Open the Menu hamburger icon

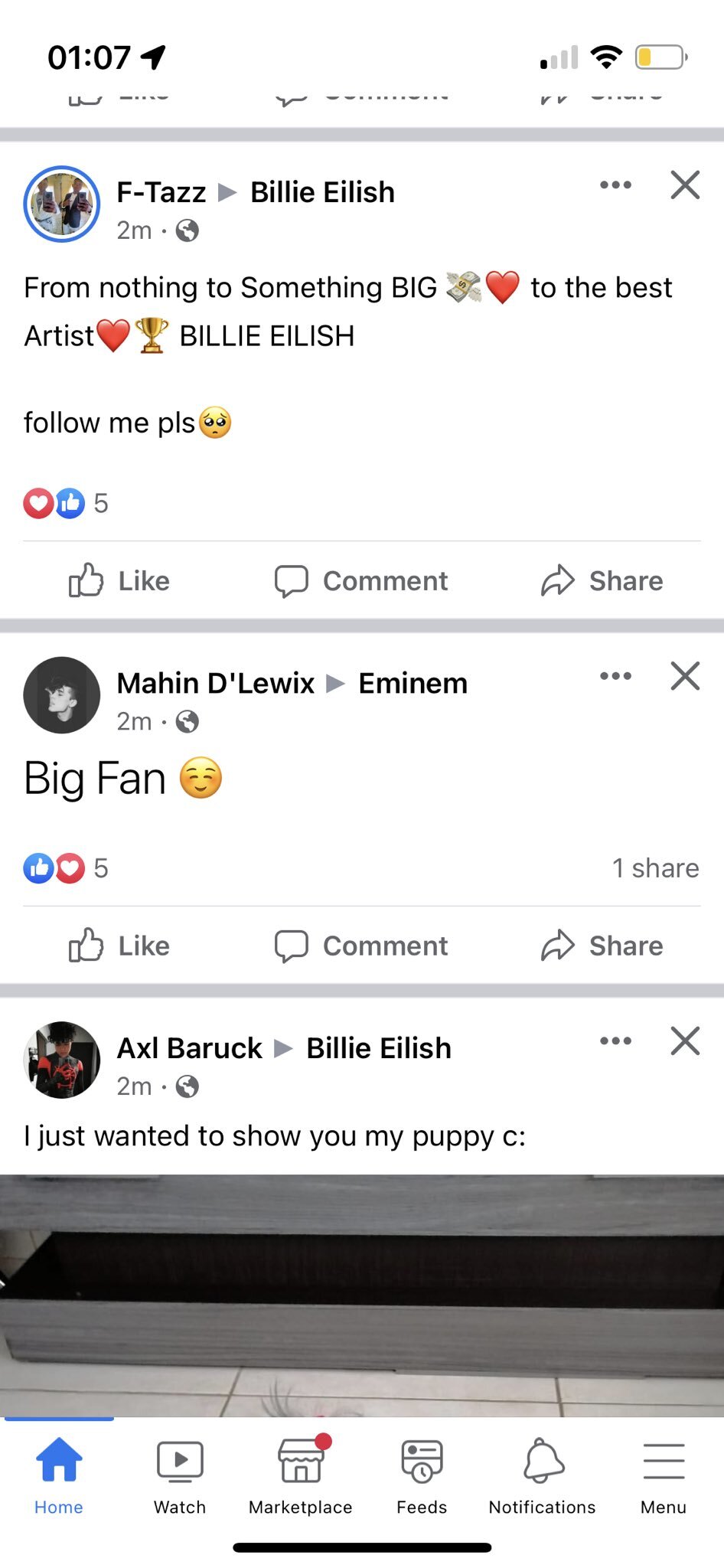tap(664, 1475)
